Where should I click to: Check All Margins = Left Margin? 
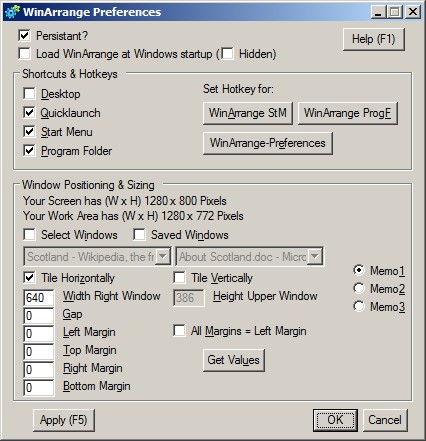click(x=179, y=331)
